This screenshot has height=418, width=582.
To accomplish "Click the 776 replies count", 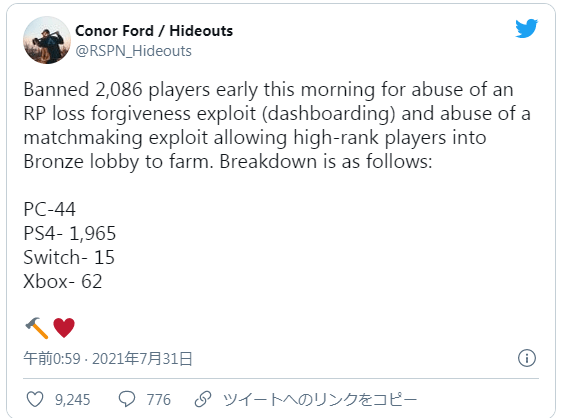I will [x=158, y=400].
